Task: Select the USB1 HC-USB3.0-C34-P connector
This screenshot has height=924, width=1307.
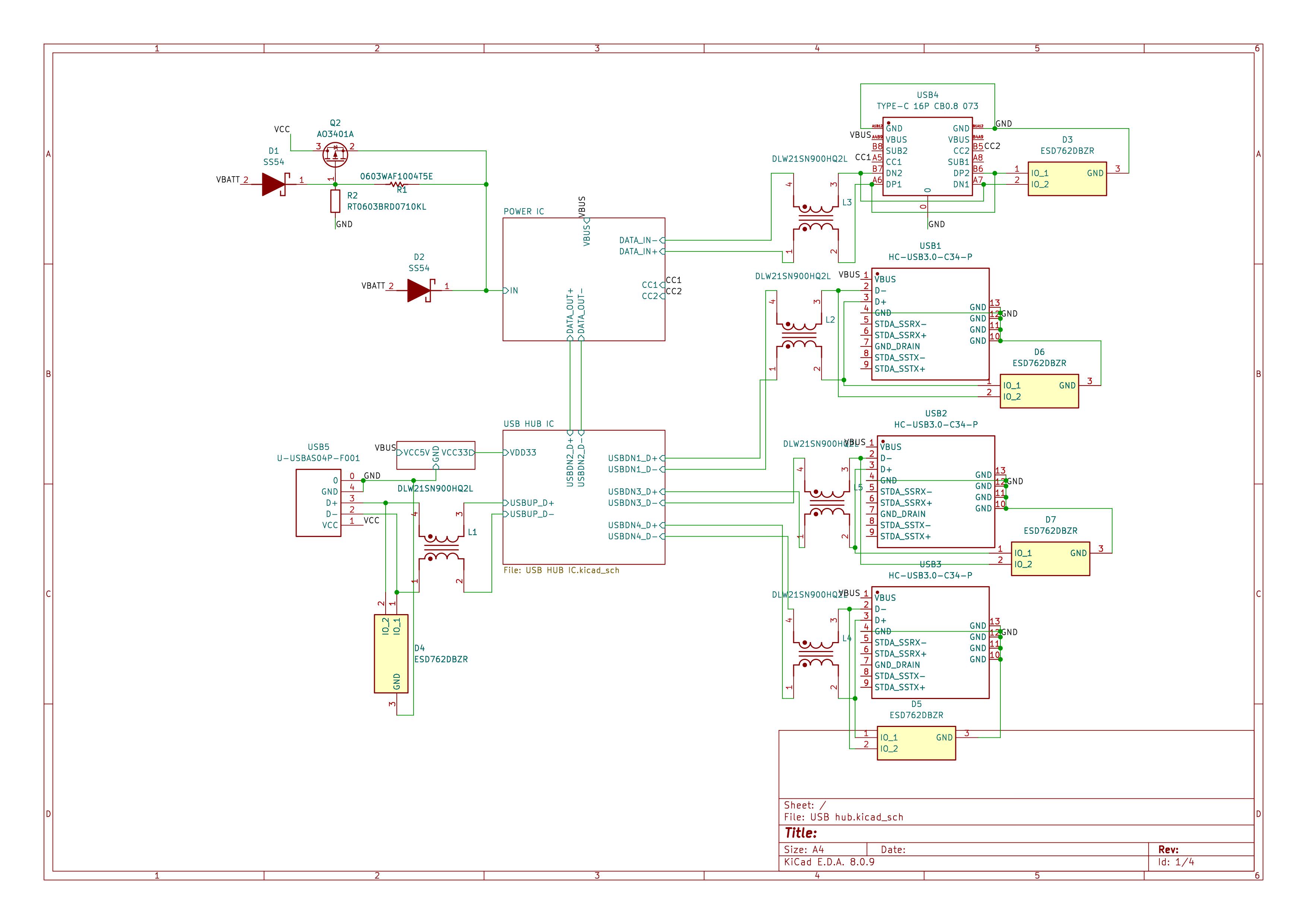Action: (x=930, y=324)
